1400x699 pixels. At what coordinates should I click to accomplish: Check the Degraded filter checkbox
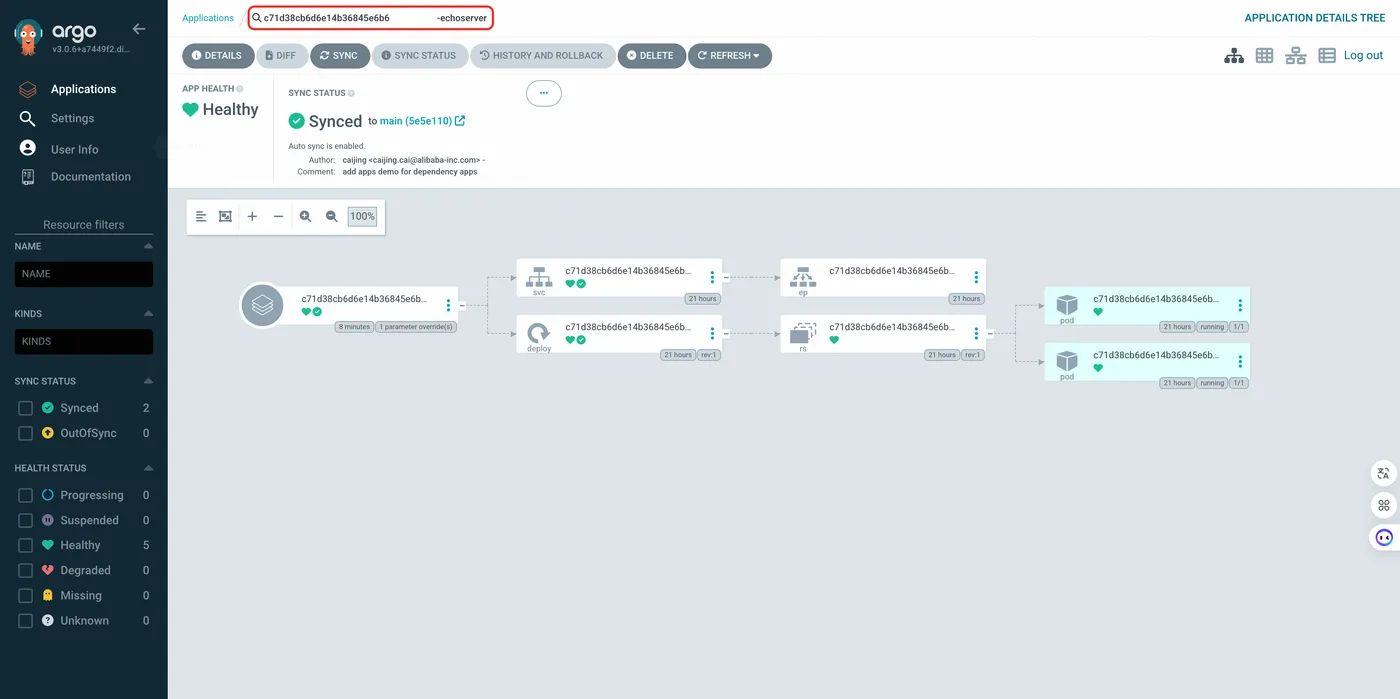(x=26, y=570)
